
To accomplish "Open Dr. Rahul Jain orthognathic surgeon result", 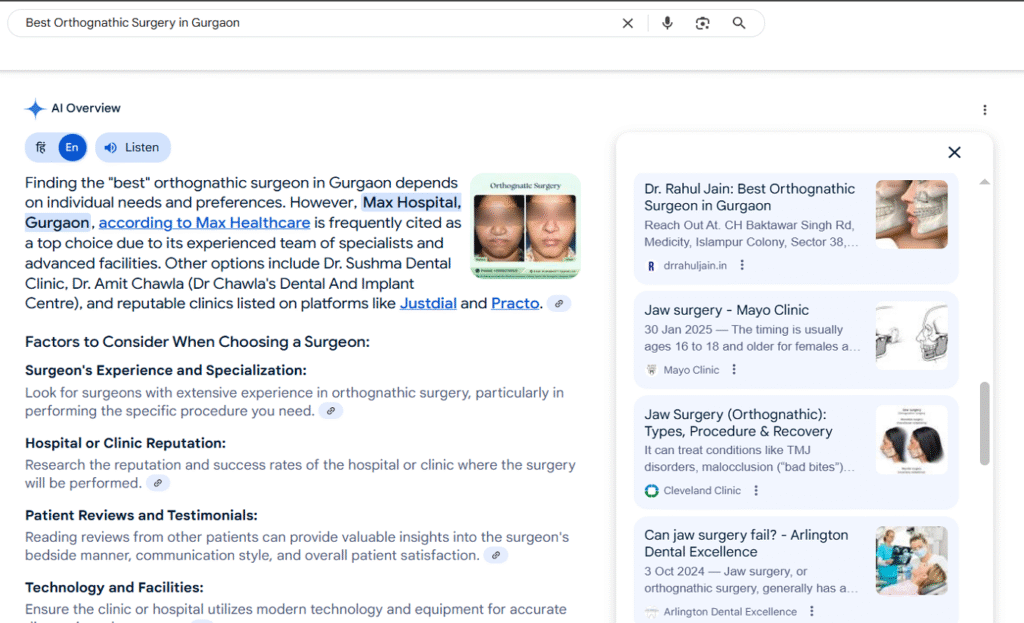I will pyautogui.click(x=750, y=197).
